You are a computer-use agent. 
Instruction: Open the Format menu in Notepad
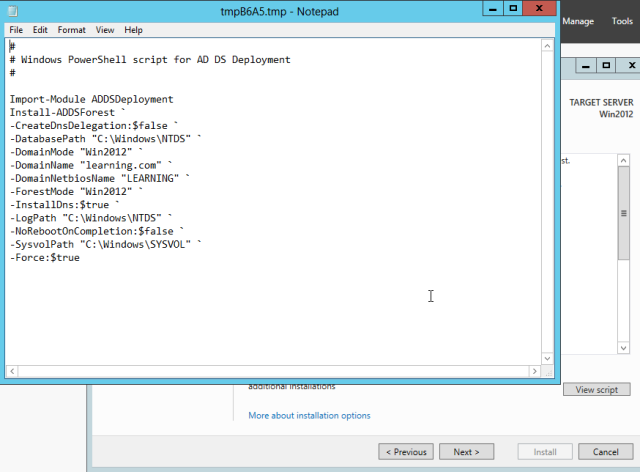pos(71,30)
